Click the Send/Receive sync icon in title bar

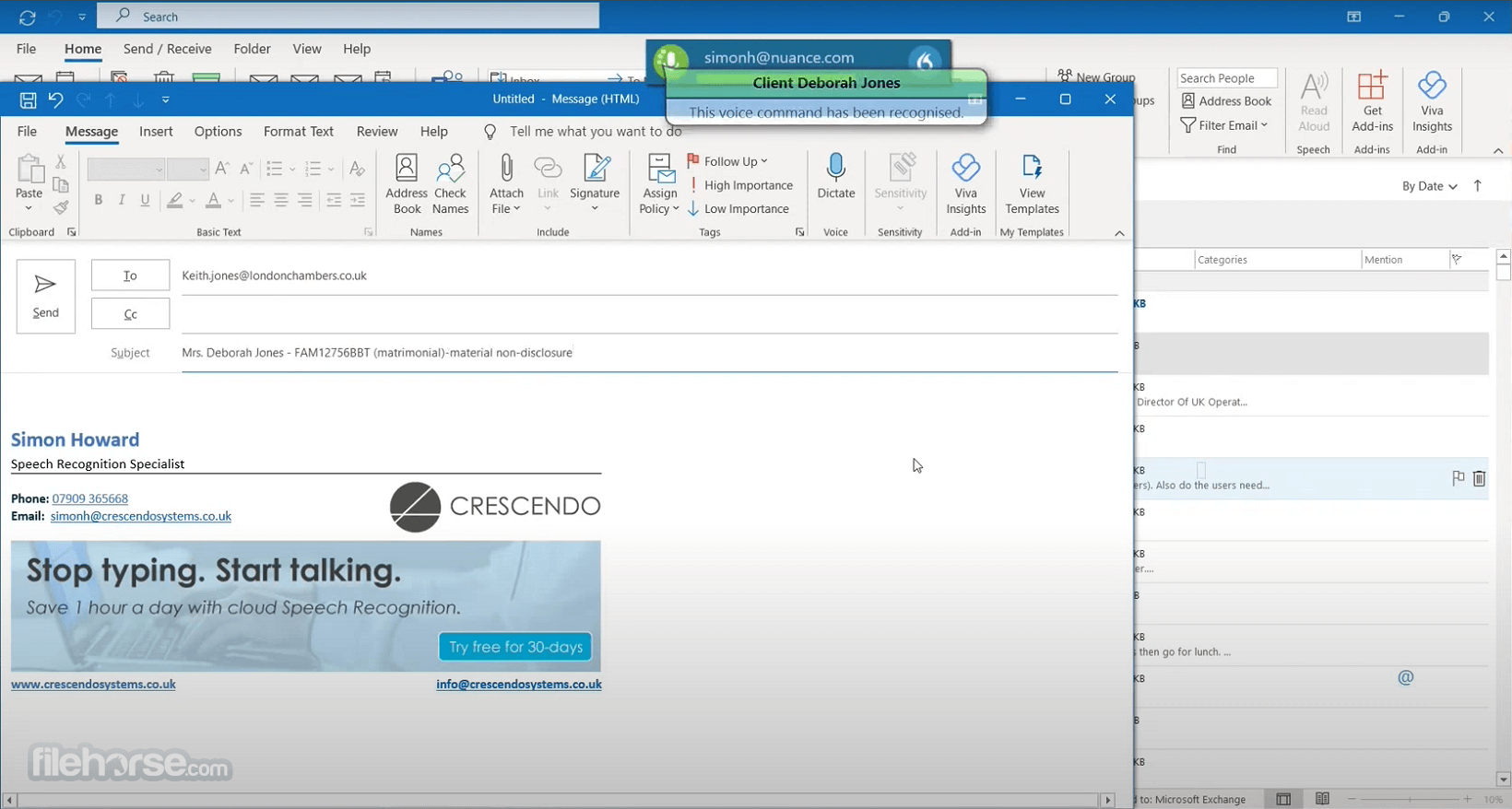[27, 17]
